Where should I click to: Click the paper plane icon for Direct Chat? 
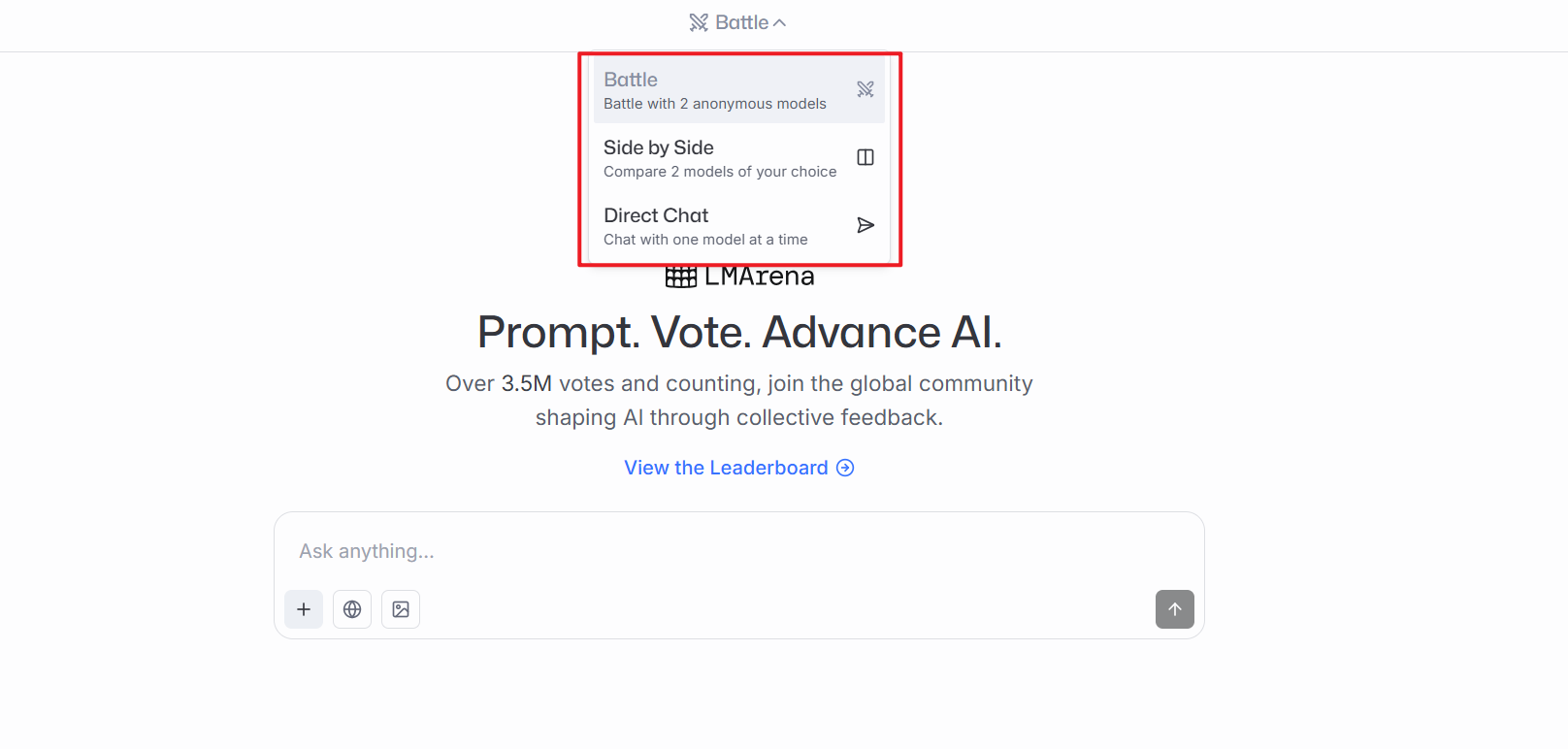coord(866,225)
